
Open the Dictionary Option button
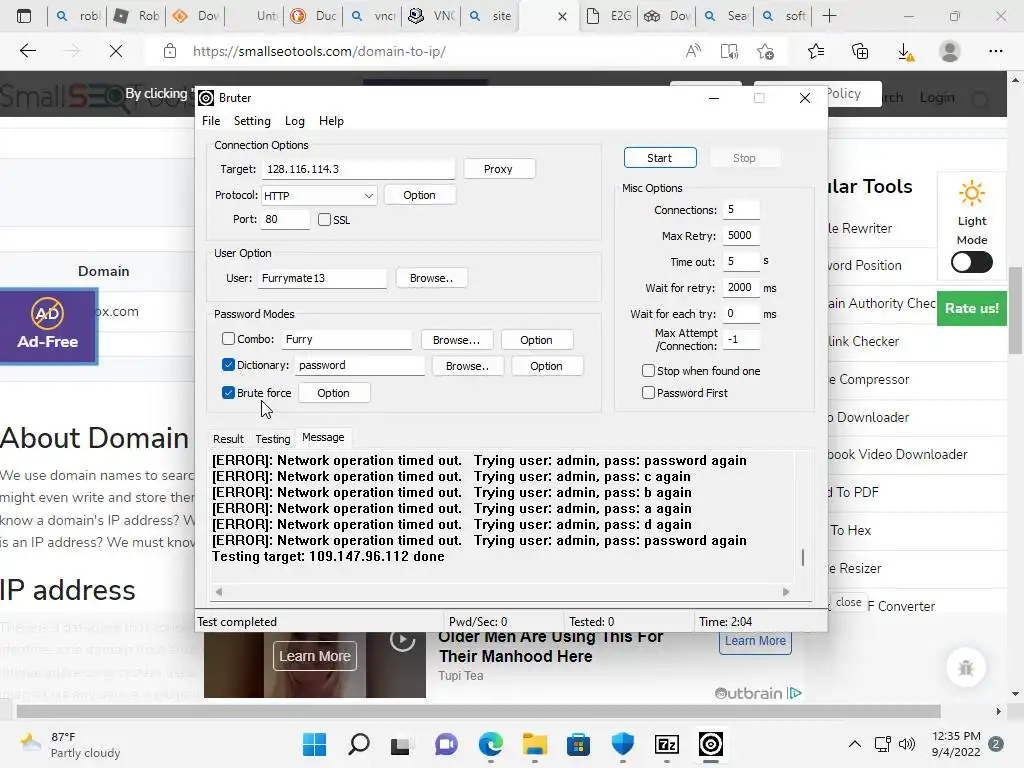pyautogui.click(x=547, y=366)
